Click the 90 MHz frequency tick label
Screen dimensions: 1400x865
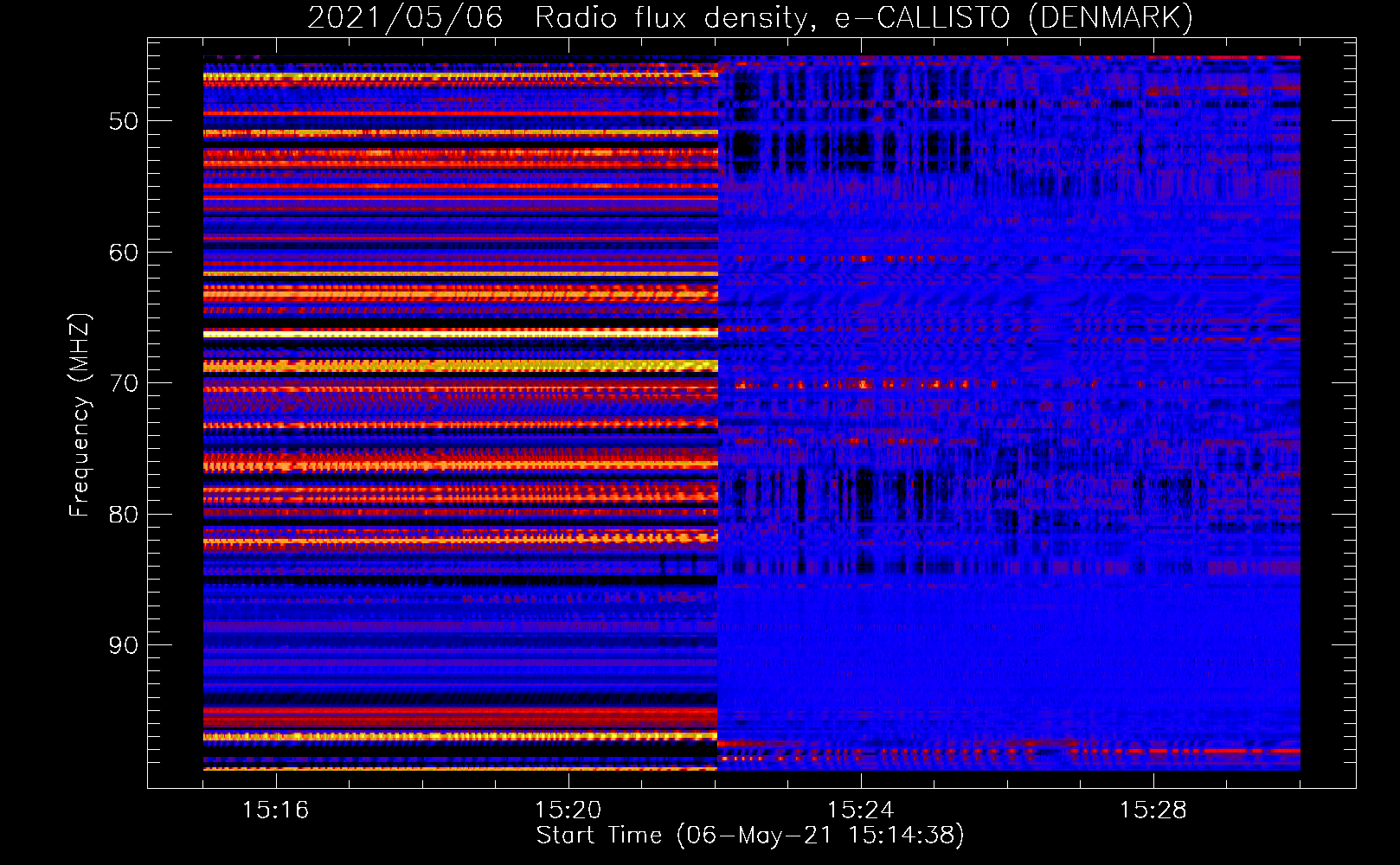[x=124, y=645]
